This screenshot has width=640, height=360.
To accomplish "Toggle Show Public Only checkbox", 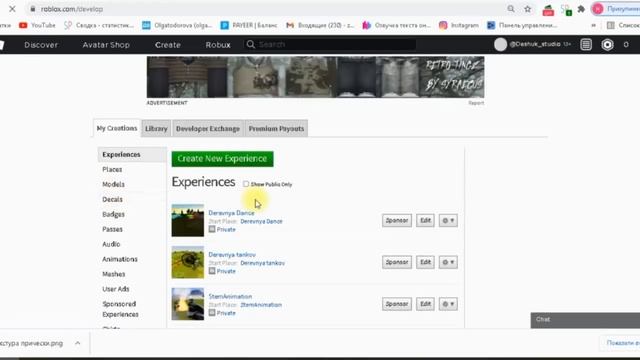I will [246, 184].
